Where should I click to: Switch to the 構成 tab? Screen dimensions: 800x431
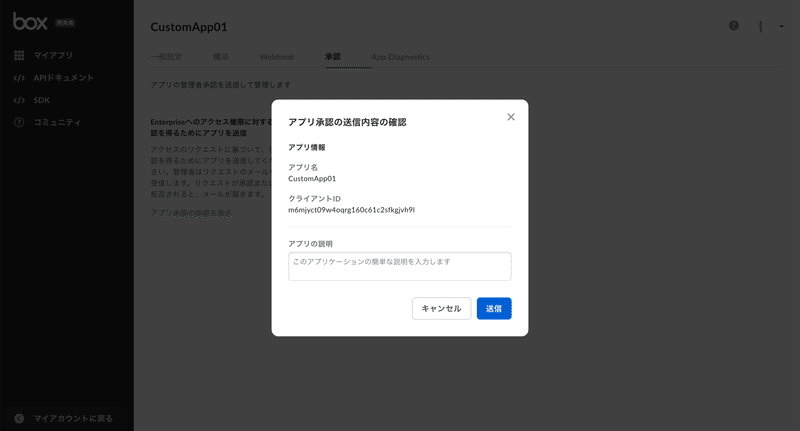[221, 57]
